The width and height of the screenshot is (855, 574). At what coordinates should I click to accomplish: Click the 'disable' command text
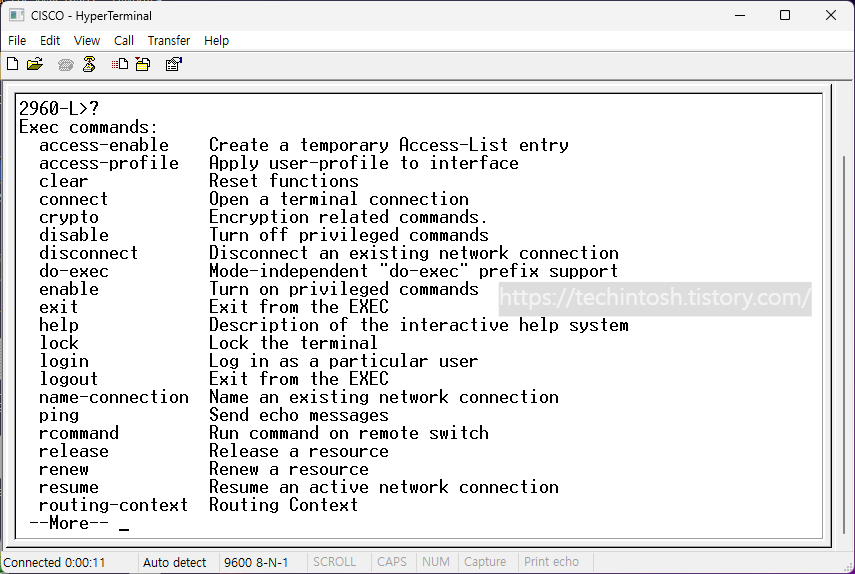[74, 235]
